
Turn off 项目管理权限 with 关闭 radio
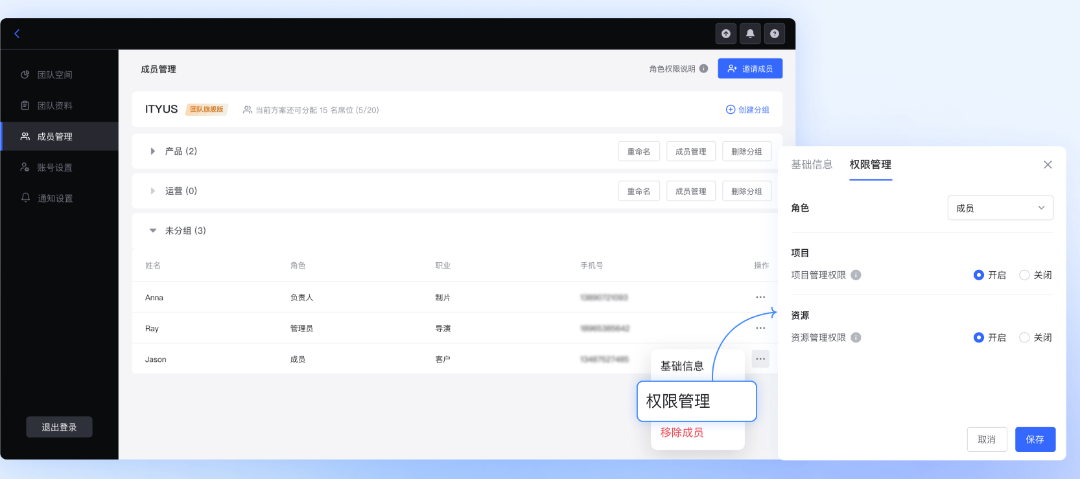point(1024,275)
